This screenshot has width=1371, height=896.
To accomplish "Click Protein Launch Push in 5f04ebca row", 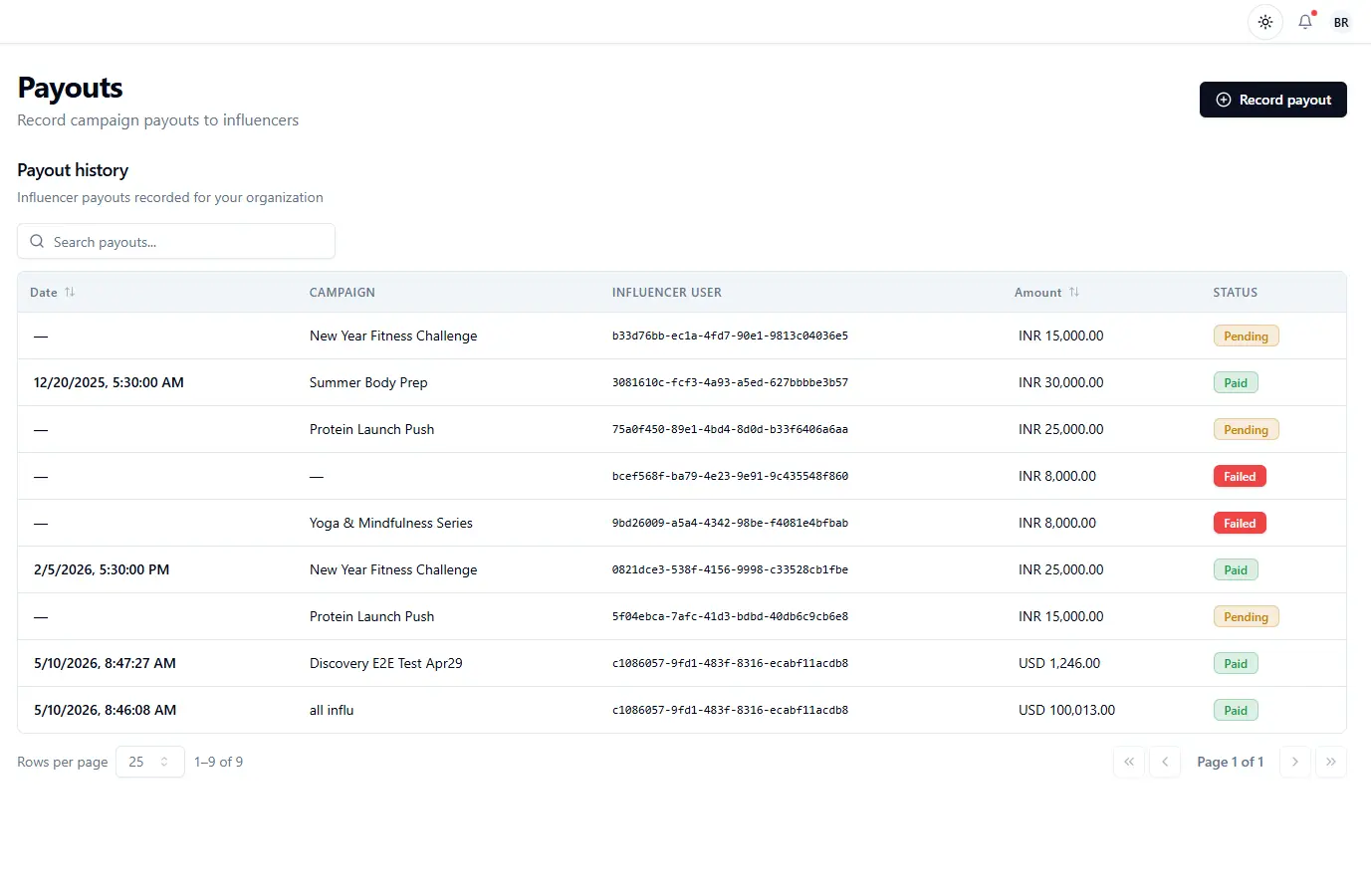I will point(371,616).
